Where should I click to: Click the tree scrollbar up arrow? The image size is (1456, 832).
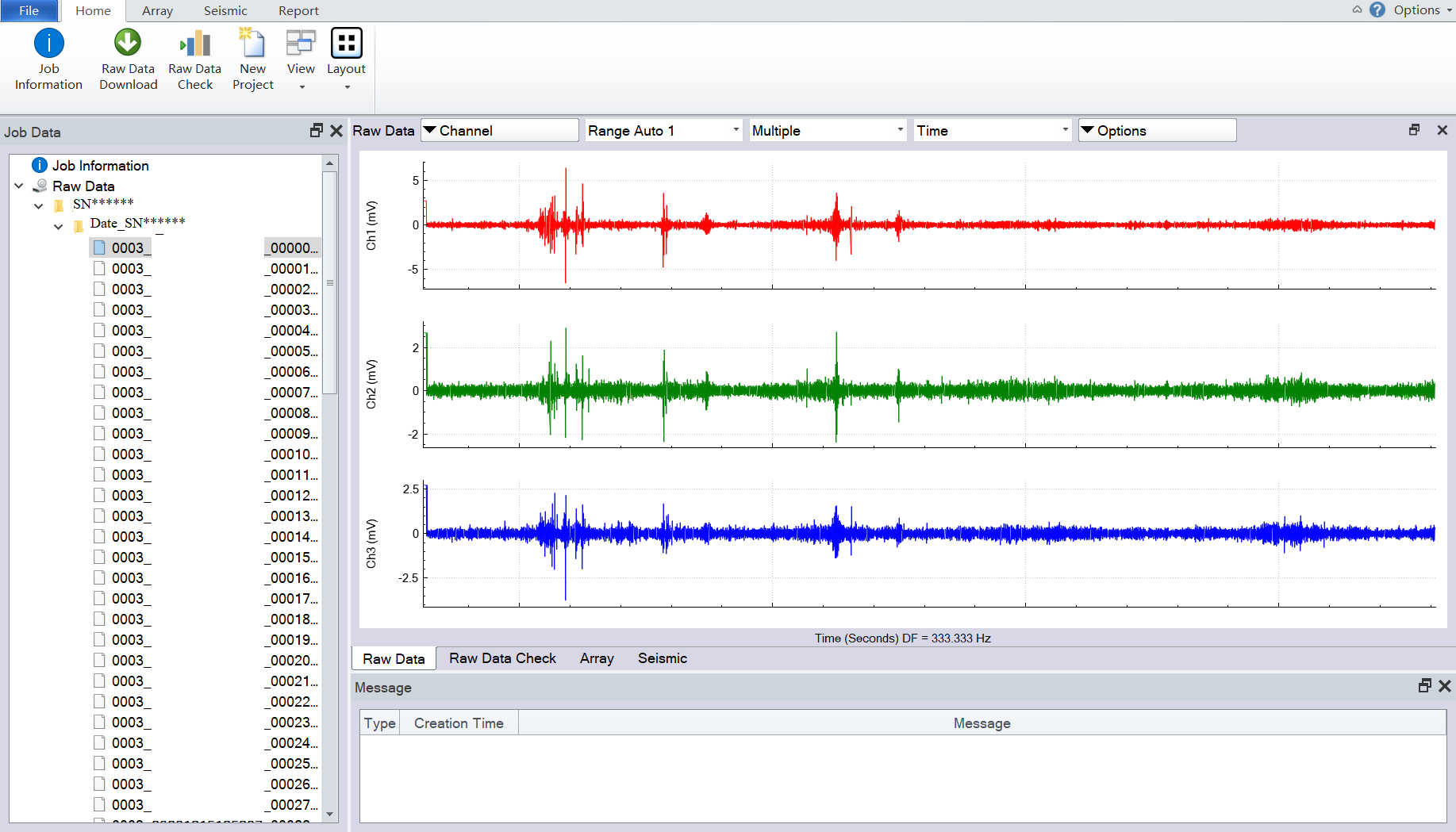tap(330, 163)
